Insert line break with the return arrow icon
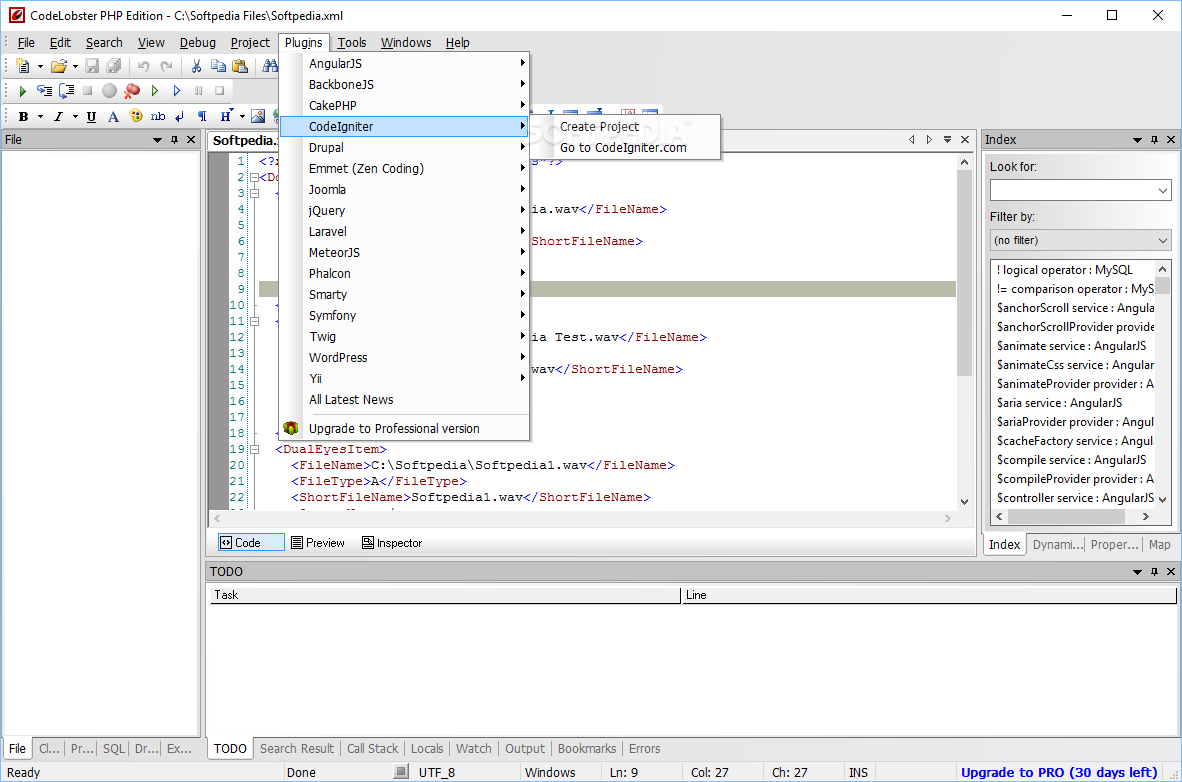 (x=179, y=117)
